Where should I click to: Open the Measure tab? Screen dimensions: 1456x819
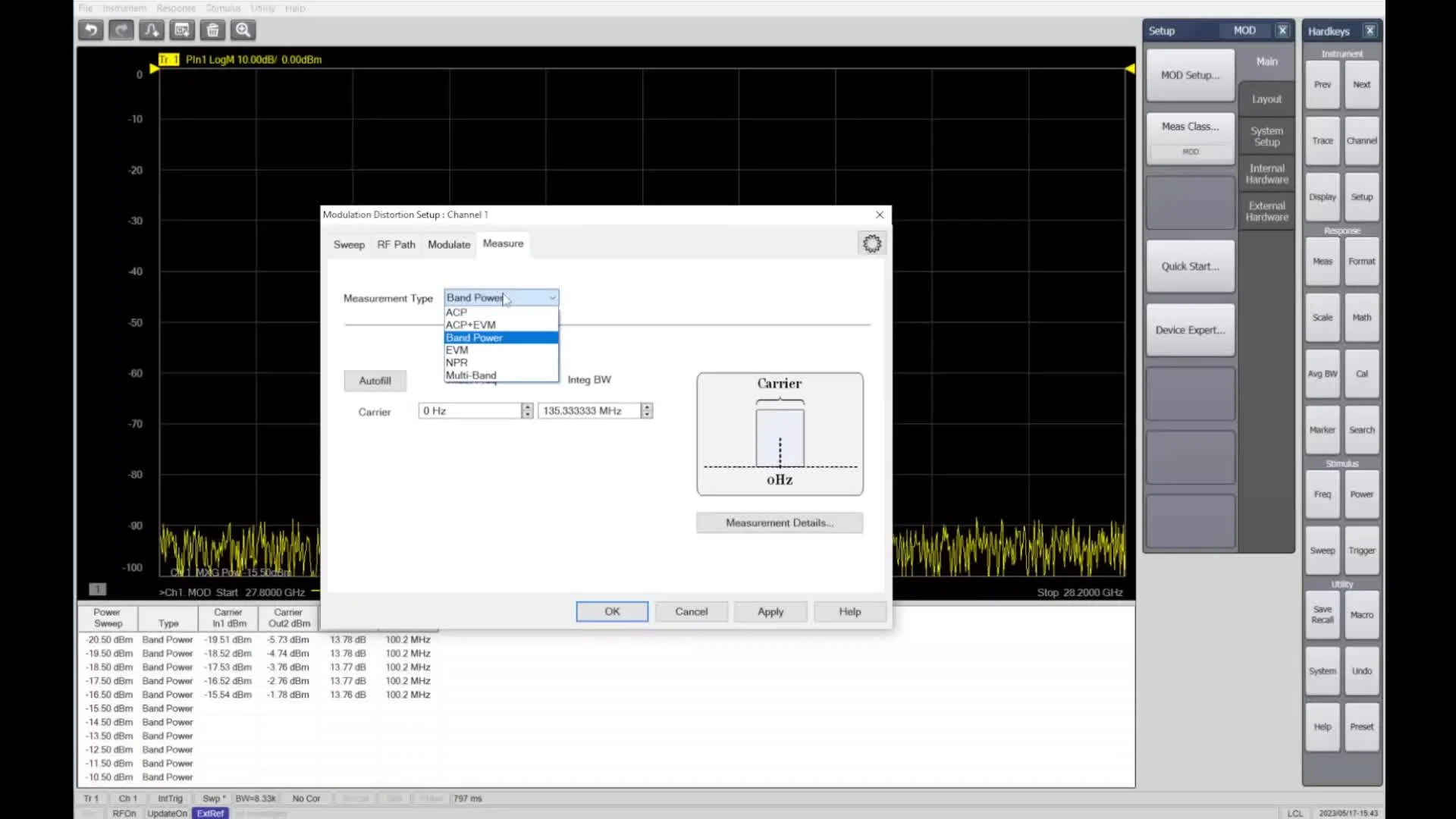503,243
